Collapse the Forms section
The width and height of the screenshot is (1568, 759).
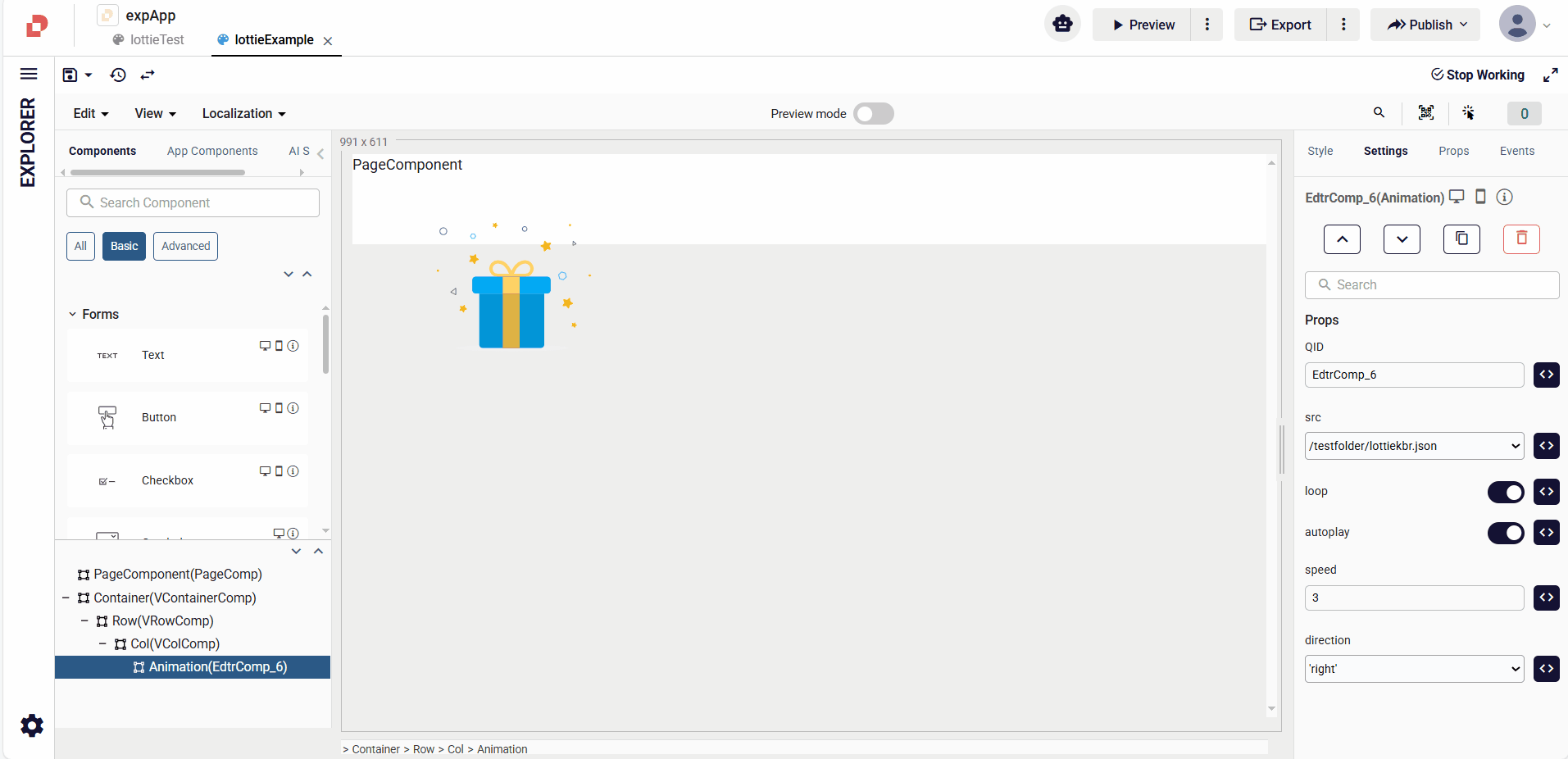click(73, 315)
